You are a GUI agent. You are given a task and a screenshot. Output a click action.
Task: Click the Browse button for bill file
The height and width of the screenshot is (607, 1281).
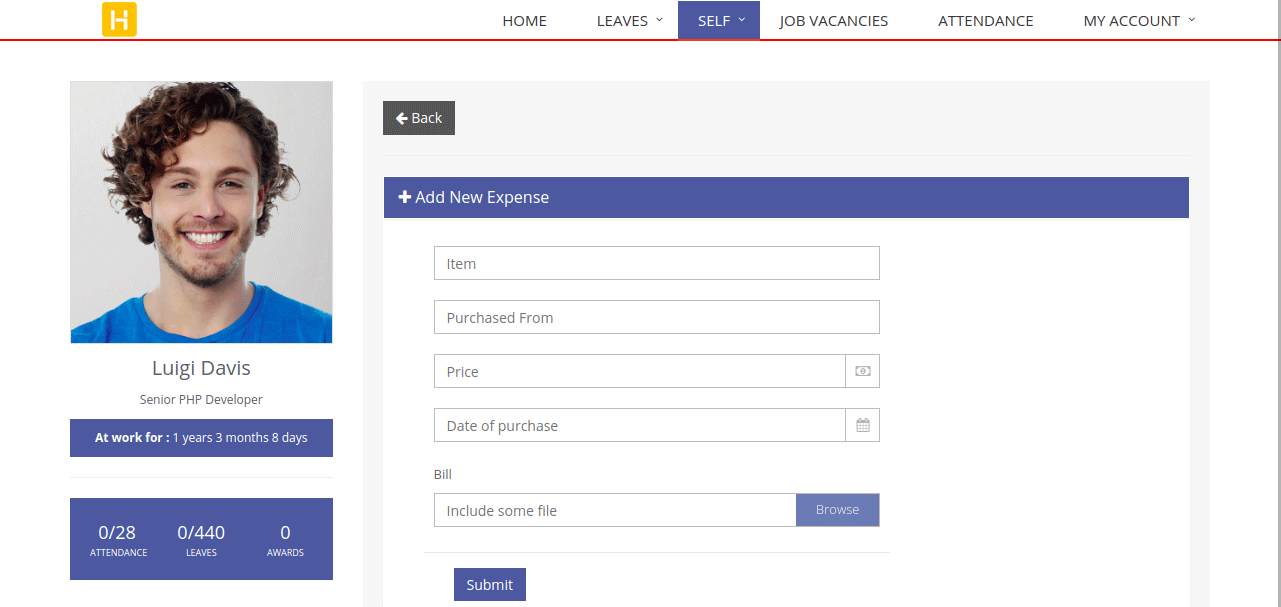[837, 510]
